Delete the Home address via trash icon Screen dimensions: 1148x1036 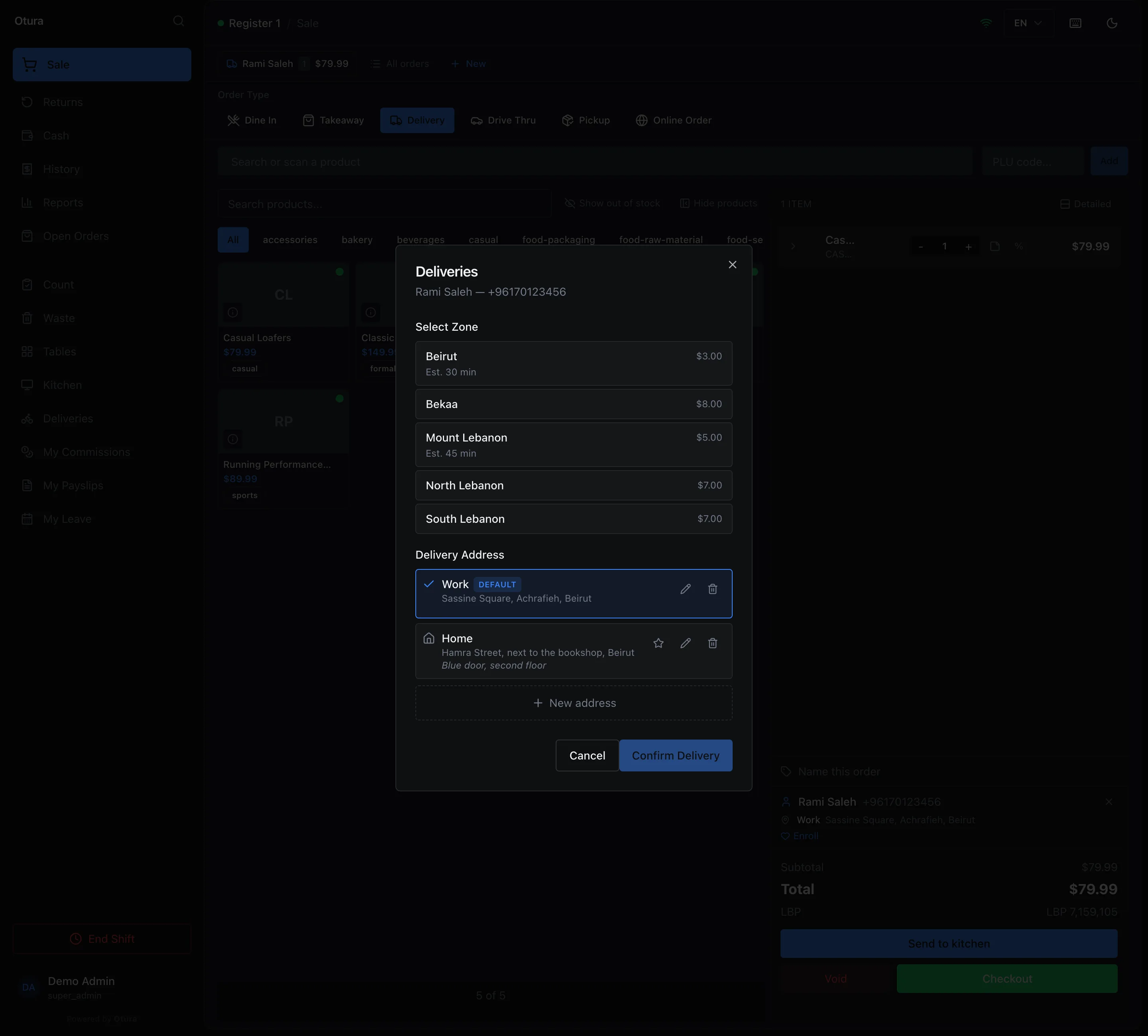tap(712, 643)
